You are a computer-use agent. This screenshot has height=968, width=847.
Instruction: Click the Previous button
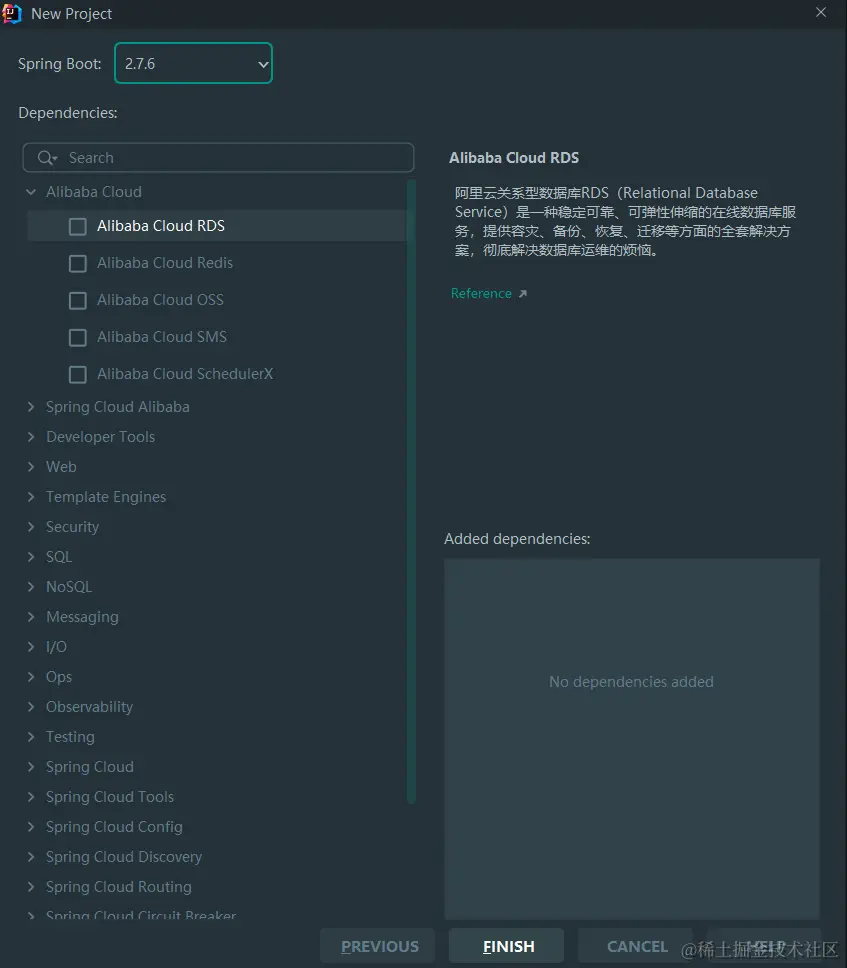click(x=378, y=946)
